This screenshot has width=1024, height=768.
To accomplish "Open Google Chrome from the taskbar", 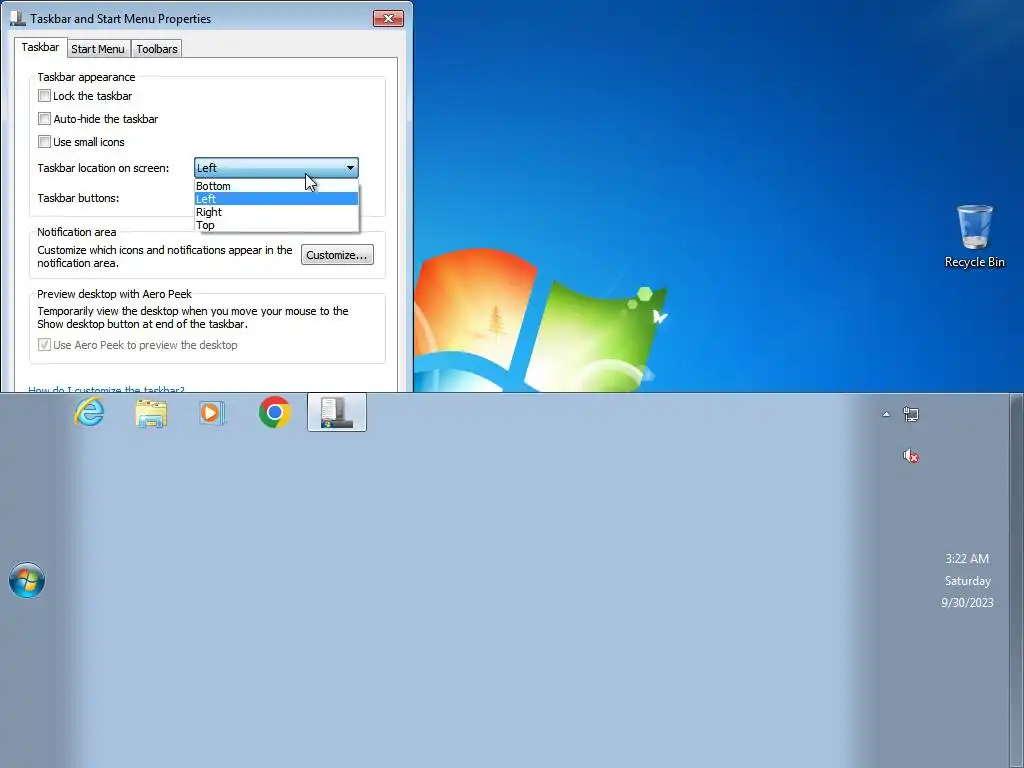I will click(275, 412).
